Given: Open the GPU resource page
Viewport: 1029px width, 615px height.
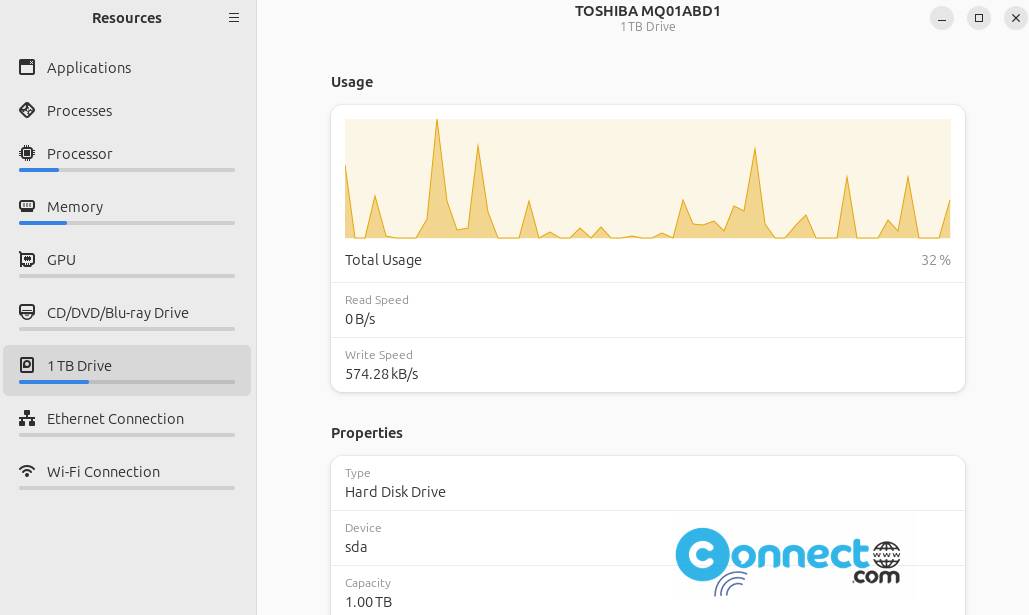Looking at the screenshot, I should [127, 265].
